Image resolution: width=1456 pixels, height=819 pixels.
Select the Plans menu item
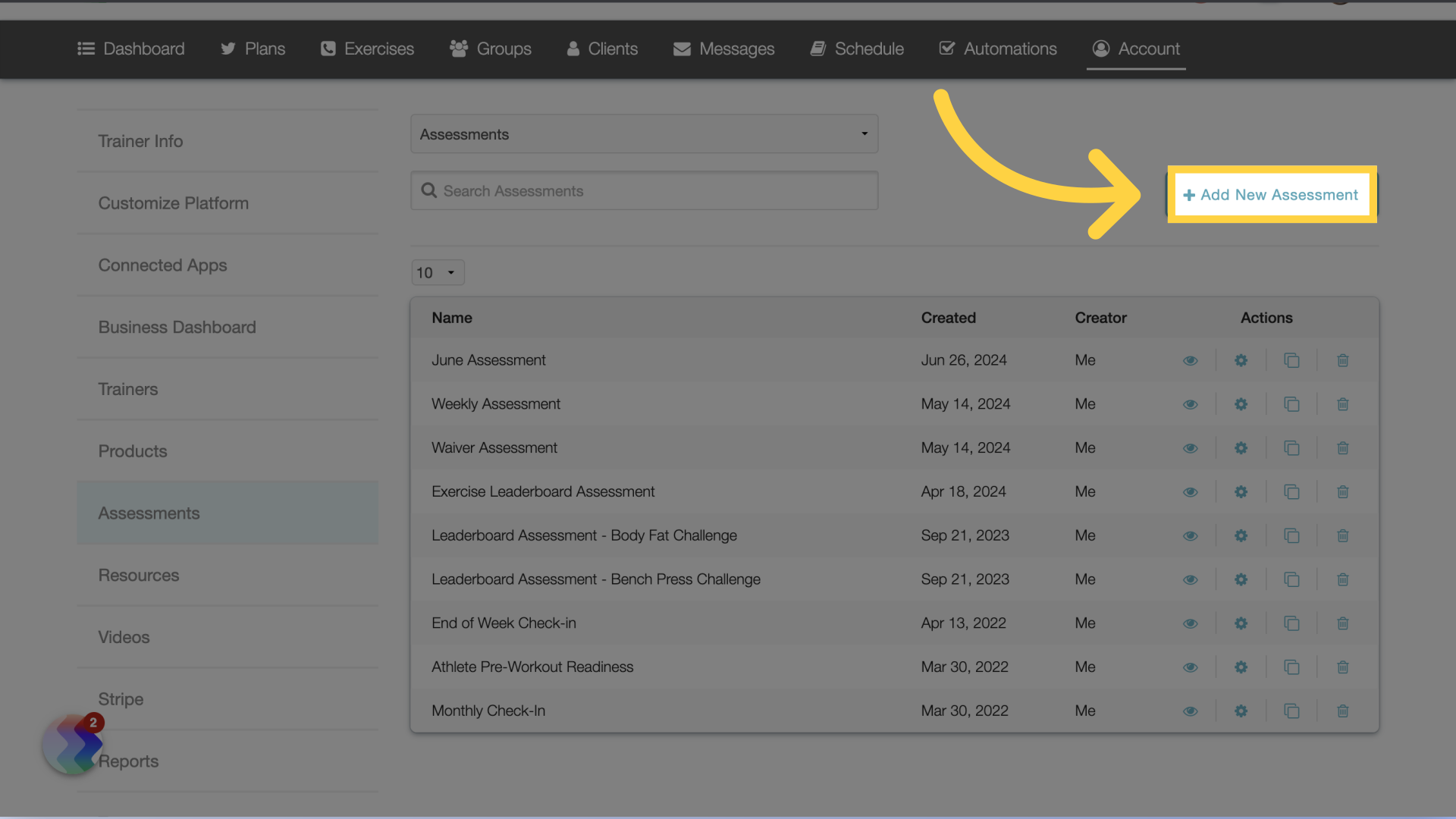pyautogui.click(x=253, y=48)
